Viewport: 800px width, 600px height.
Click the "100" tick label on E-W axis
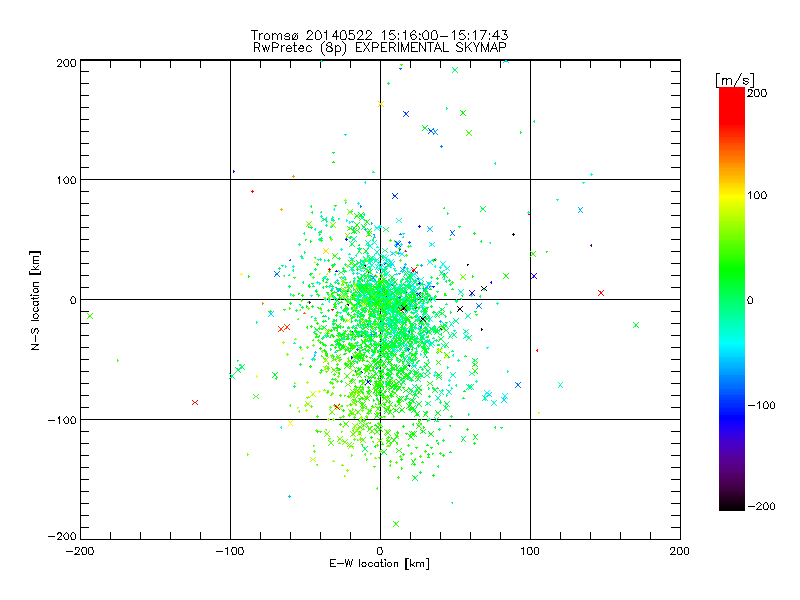coord(530,551)
